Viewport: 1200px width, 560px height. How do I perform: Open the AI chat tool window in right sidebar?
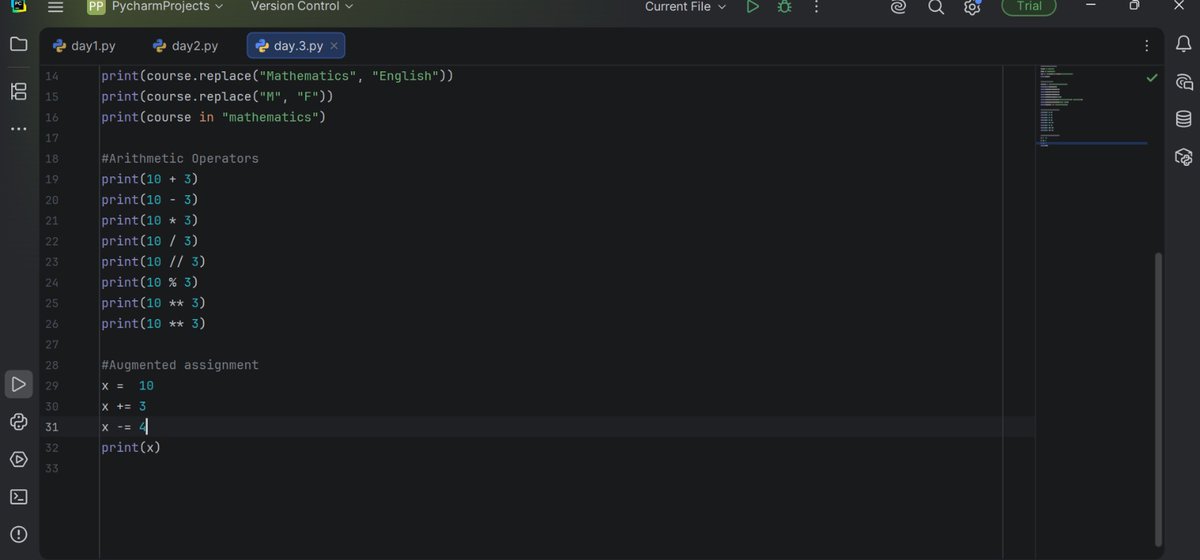tap(1183, 82)
